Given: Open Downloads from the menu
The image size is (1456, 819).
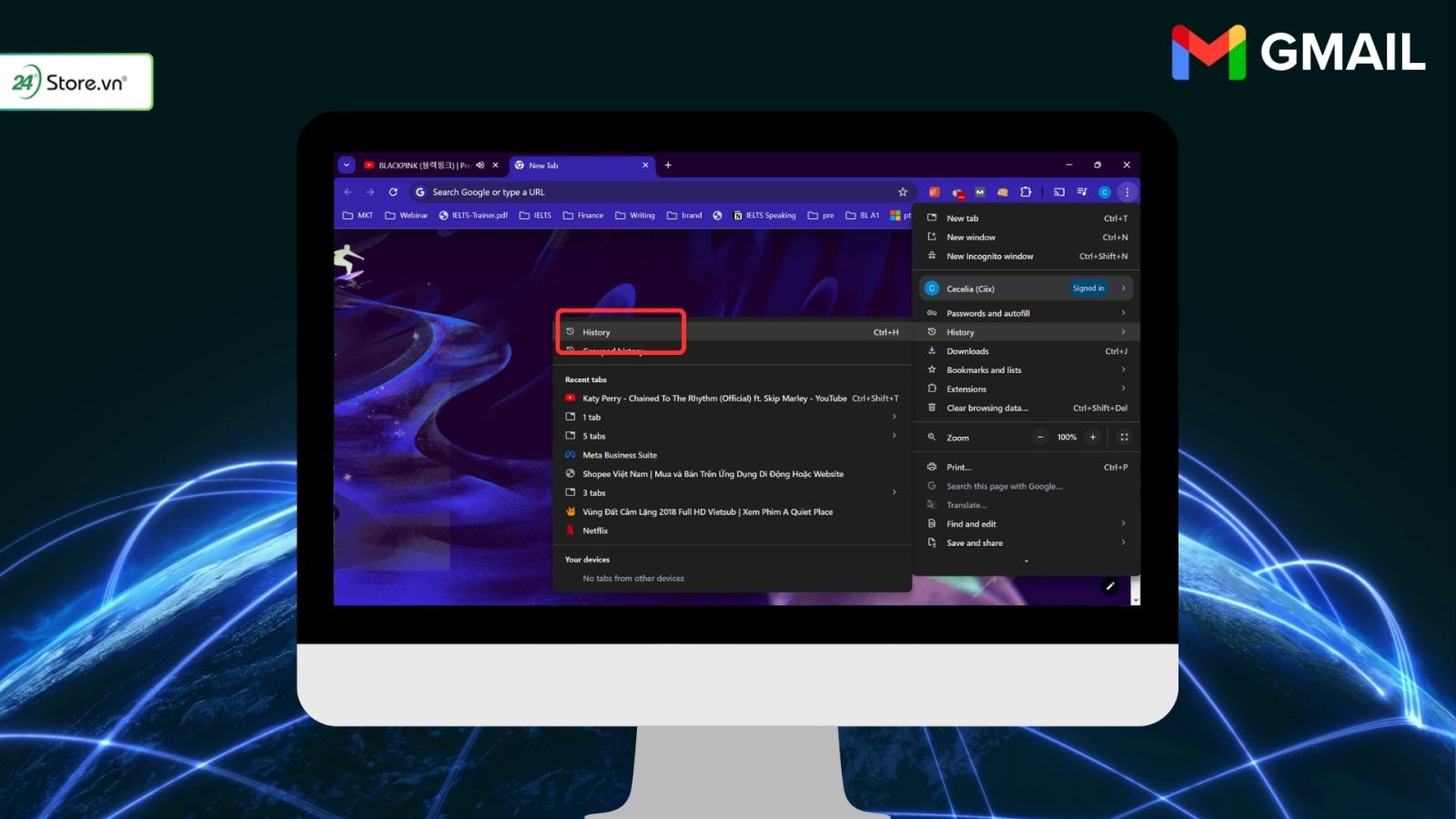Looking at the screenshot, I should click(x=1026, y=351).
